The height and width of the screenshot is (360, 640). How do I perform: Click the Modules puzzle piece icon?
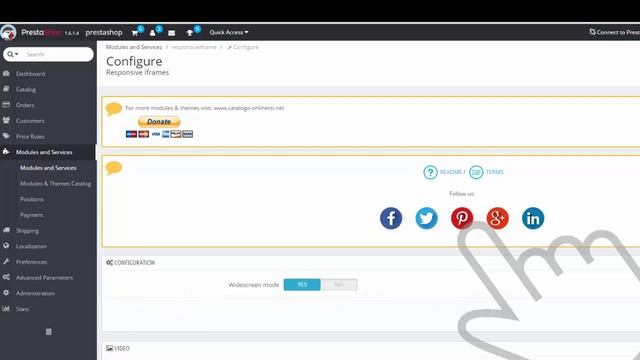click(x=6, y=151)
